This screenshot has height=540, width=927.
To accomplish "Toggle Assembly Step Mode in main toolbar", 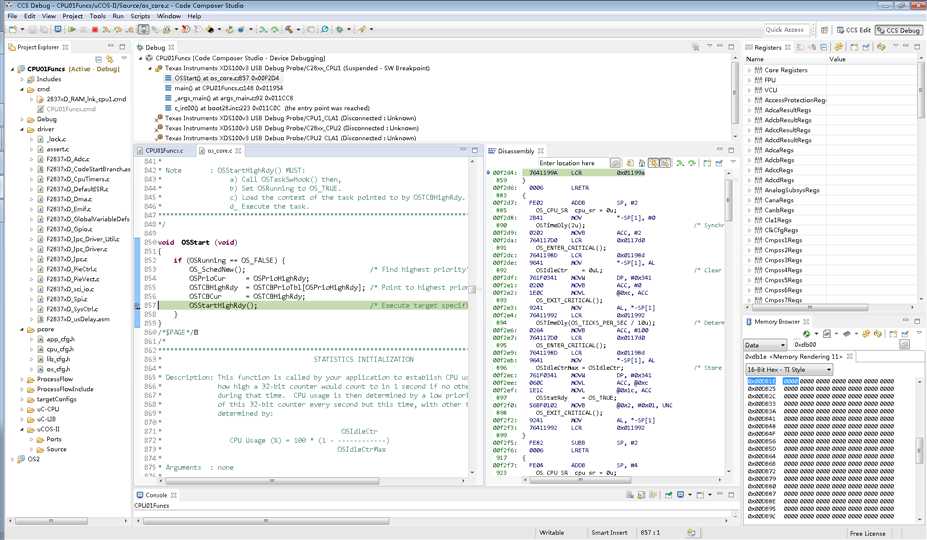I will [x=143, y=29].
